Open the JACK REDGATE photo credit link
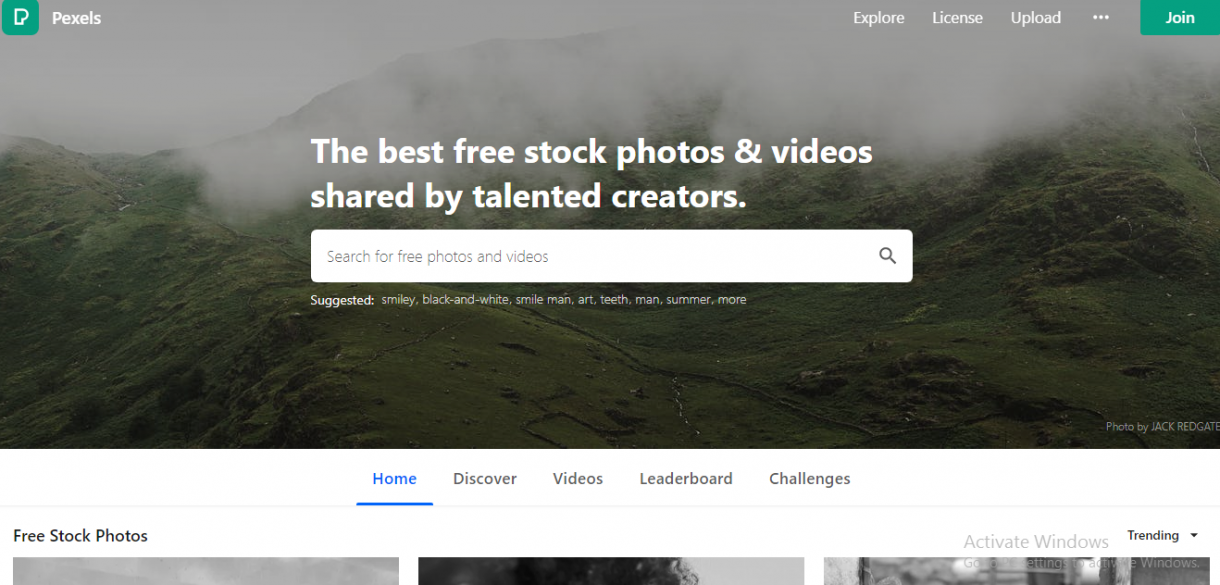 [1178, 427]
